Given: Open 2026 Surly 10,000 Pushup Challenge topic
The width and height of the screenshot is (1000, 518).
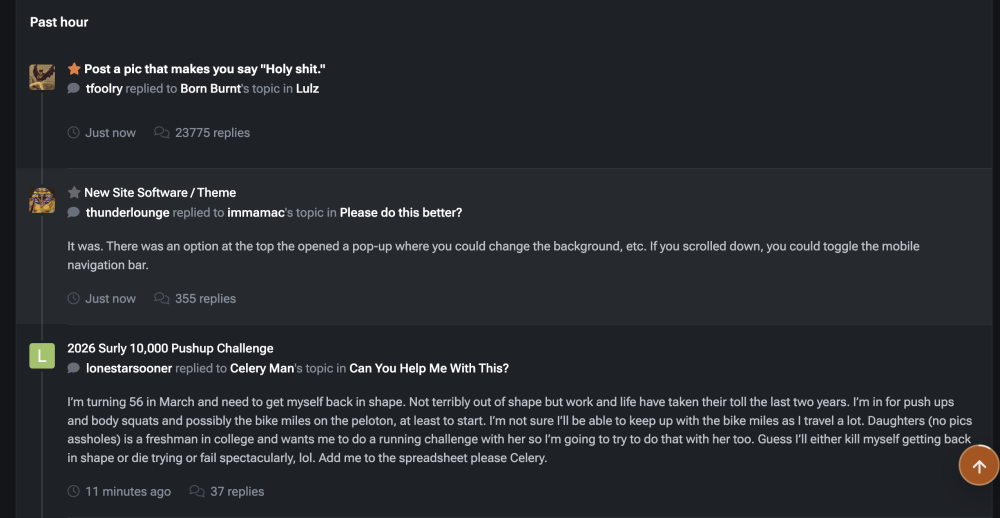Looking at the screenshot, I should coord(170,348).
